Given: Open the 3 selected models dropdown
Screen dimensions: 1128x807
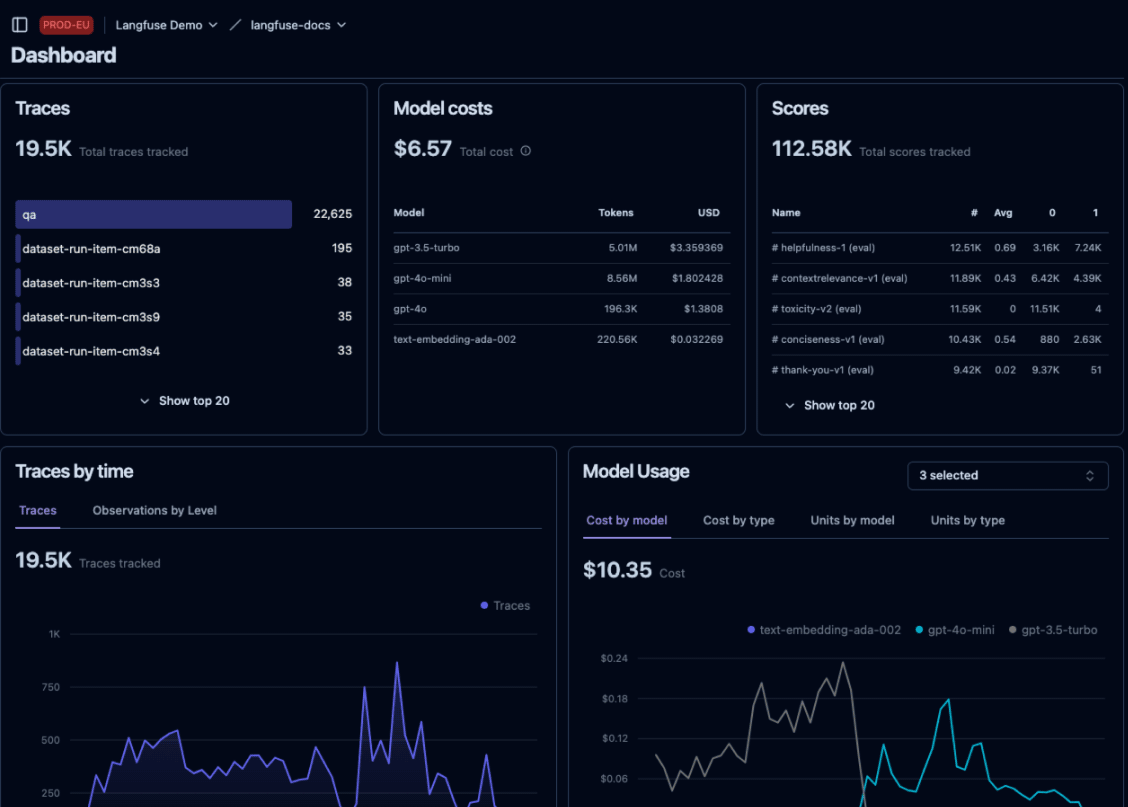Looking at the screenshot, I should [1007, 476].
